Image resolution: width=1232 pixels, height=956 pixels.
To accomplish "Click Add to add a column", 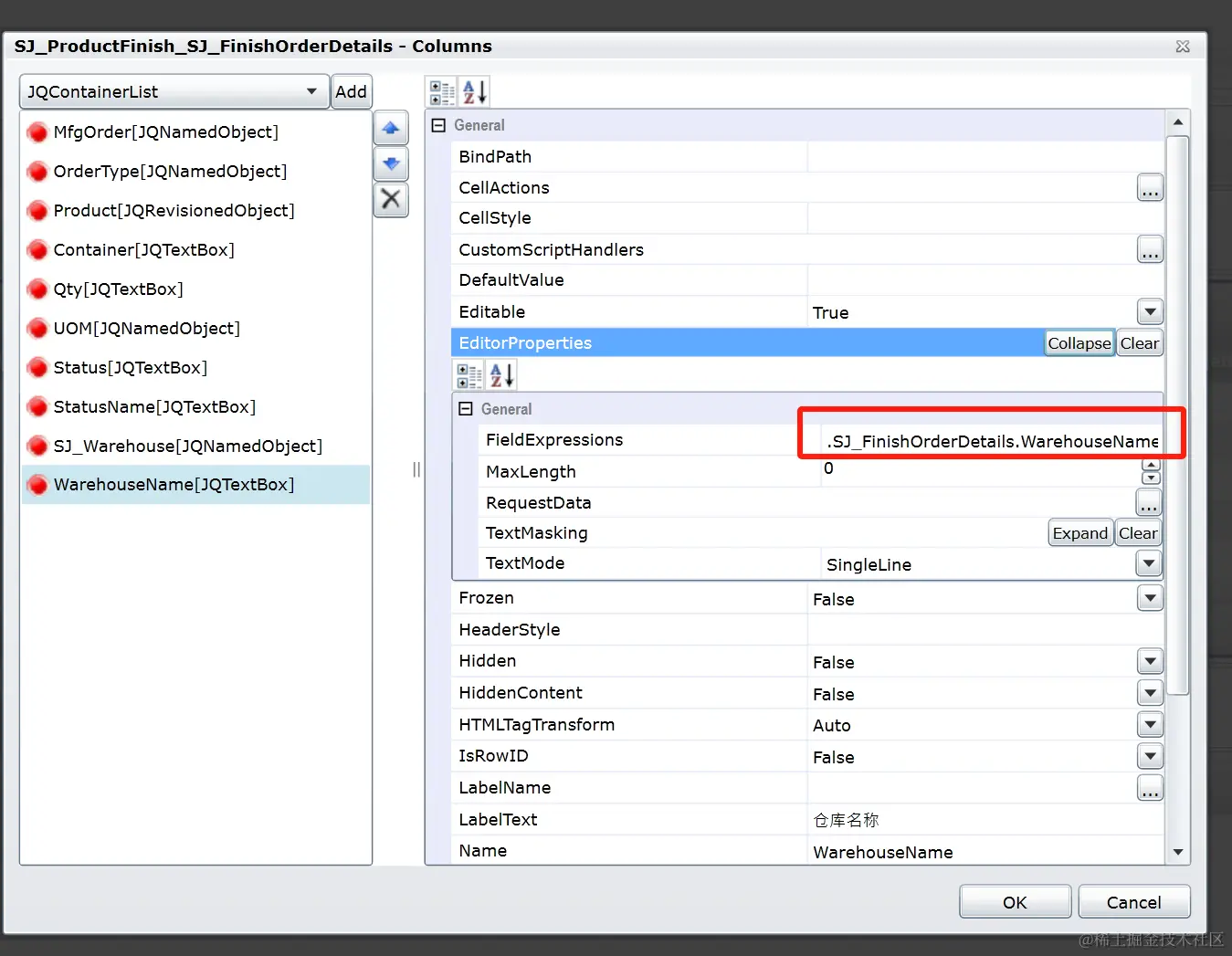I will click(351, 91).
